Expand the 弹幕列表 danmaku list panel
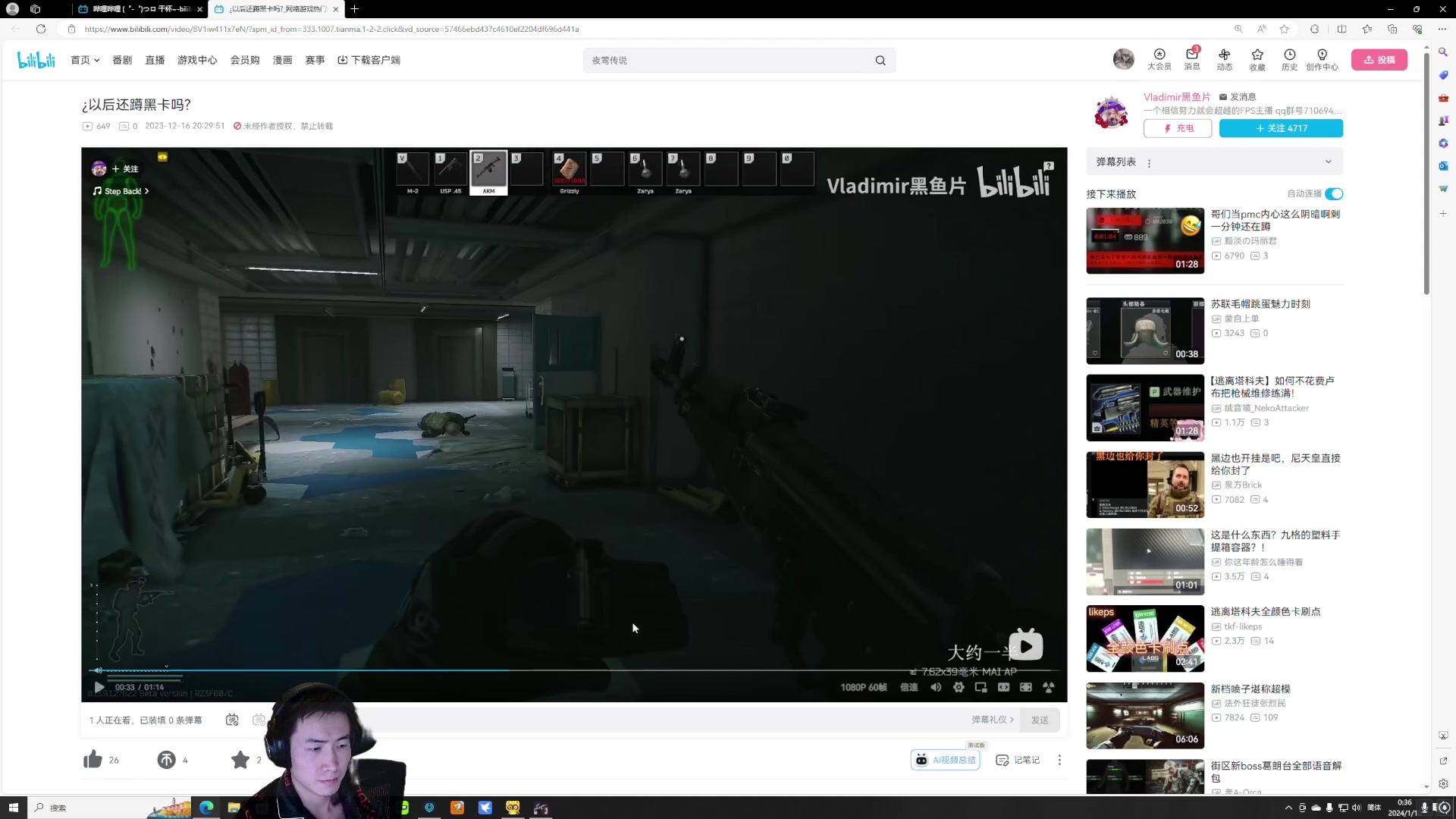This screenshot has height=819, width=1456. click(x=1328, y=162)
